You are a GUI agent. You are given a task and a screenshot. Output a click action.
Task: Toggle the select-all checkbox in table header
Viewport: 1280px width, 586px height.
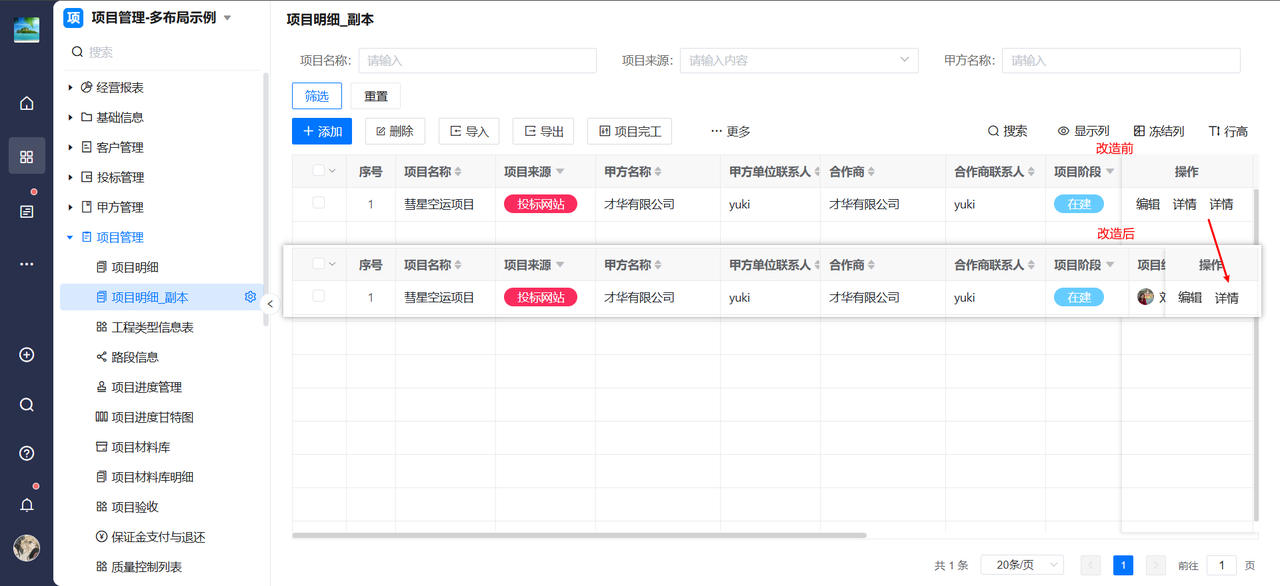[x=319, y=171]
